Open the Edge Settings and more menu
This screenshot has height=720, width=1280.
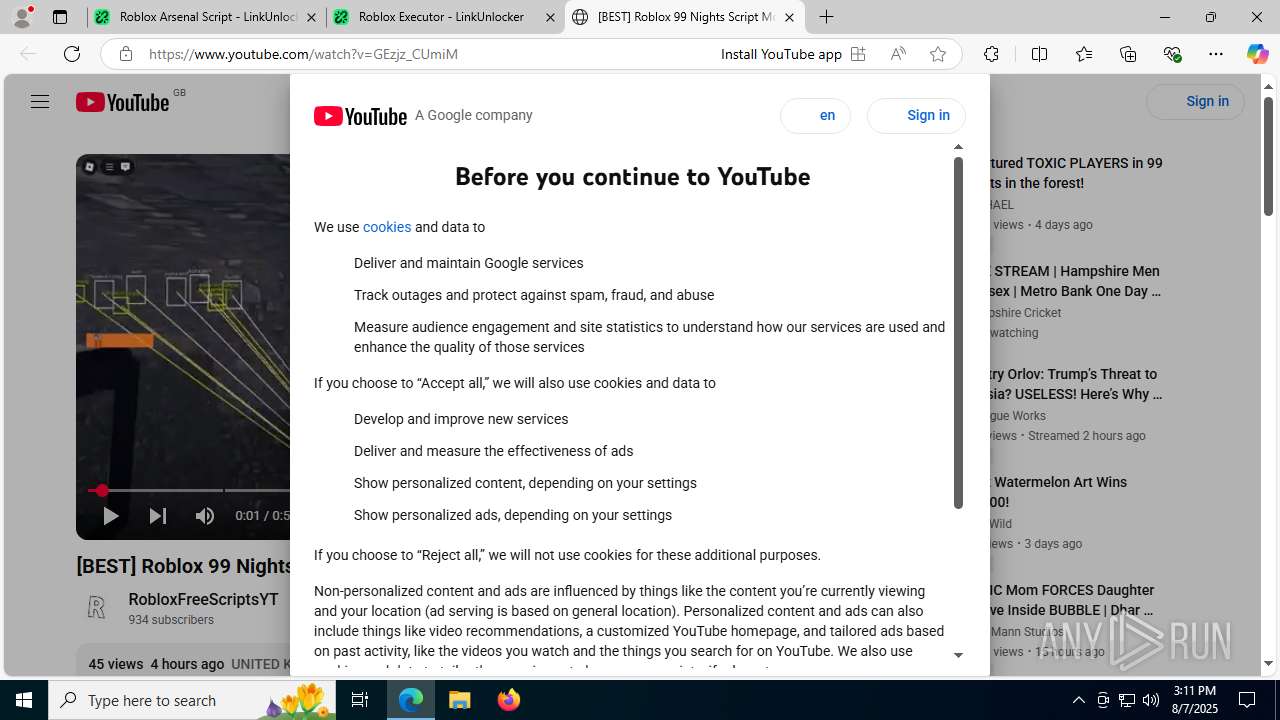click(x=1216, y=54)
